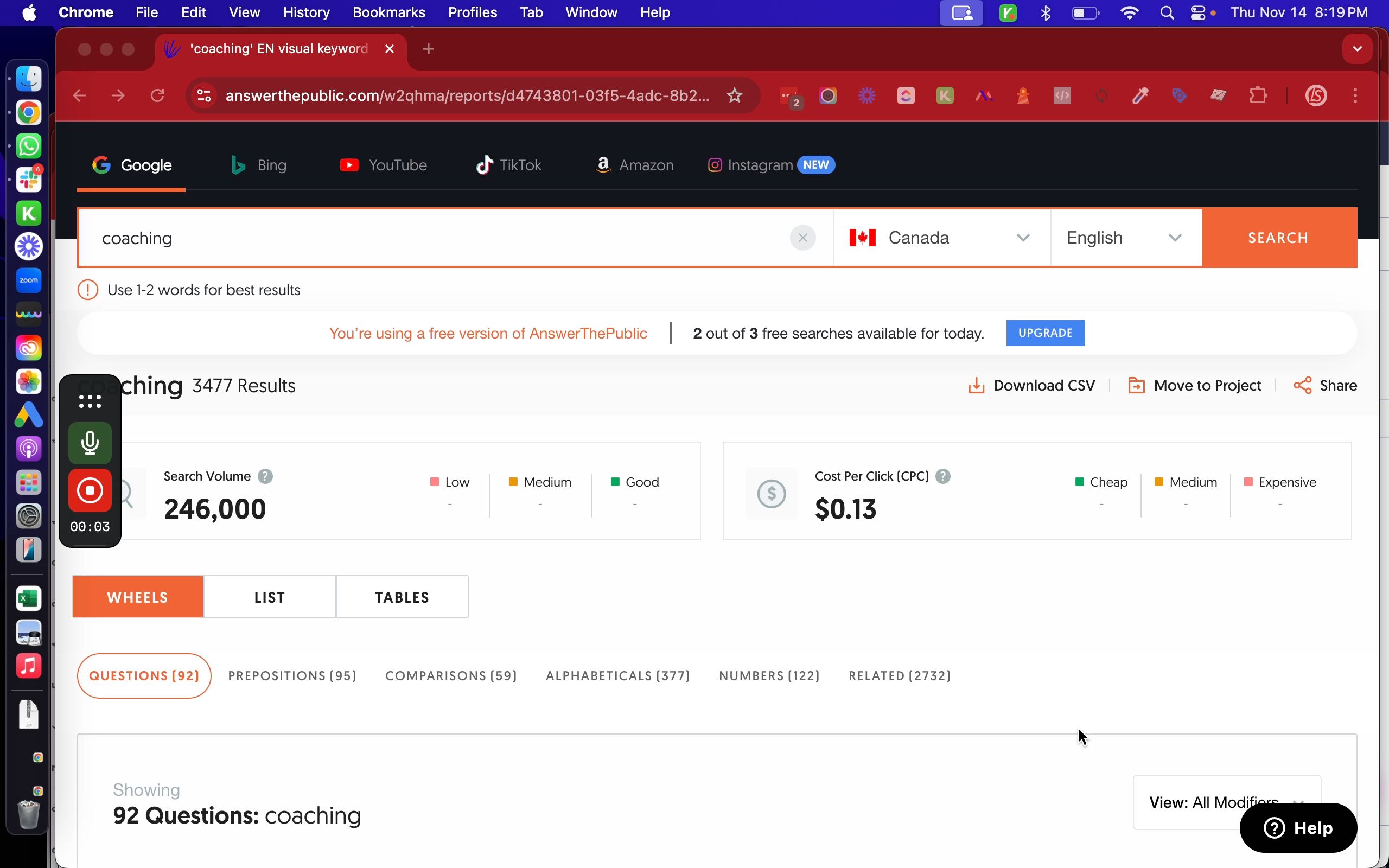Click into the coaching keyword input field
Viewport: 1389px width, 868px height.
point(430,238)
